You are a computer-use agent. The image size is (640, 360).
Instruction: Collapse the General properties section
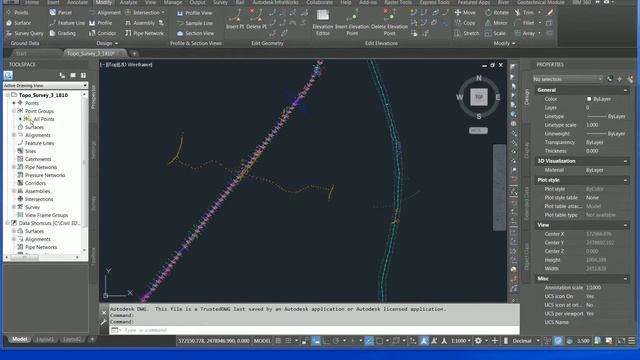coord(625,90)
